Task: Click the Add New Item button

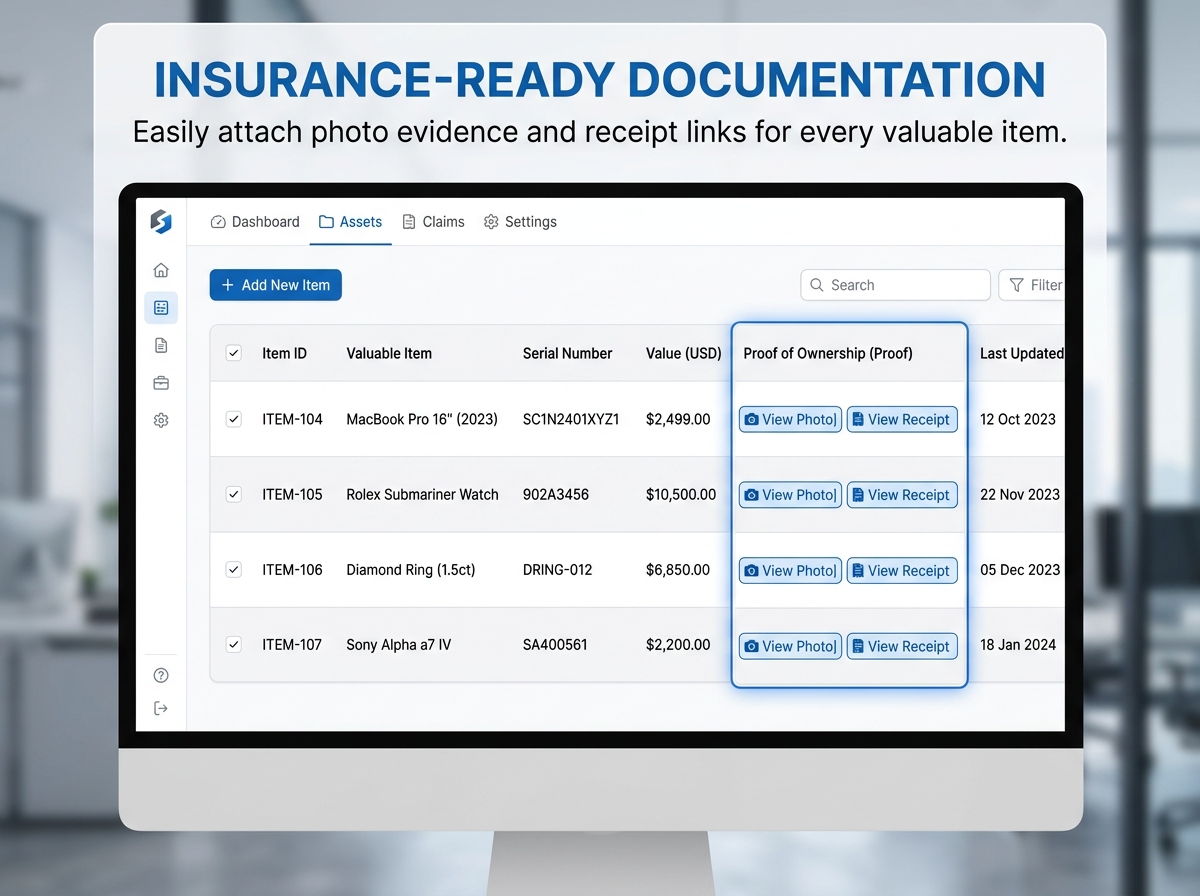Action: coord(276,285)
